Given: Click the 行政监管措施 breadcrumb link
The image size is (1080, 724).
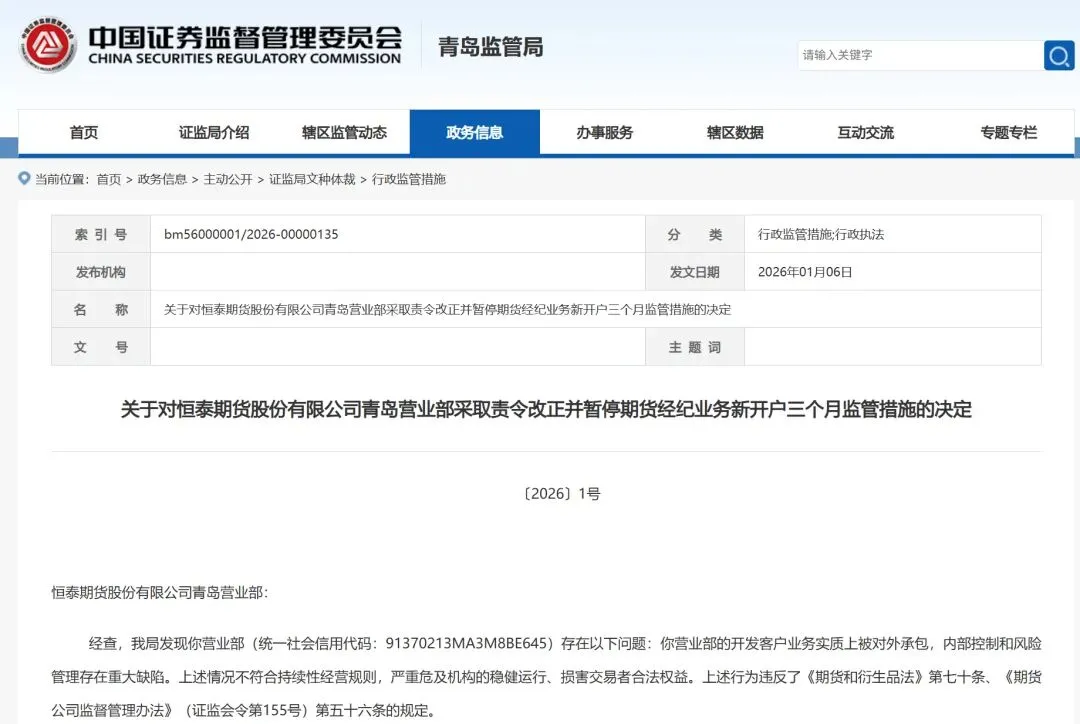Looking at the screenshot, I should click(x=409, y=179).
